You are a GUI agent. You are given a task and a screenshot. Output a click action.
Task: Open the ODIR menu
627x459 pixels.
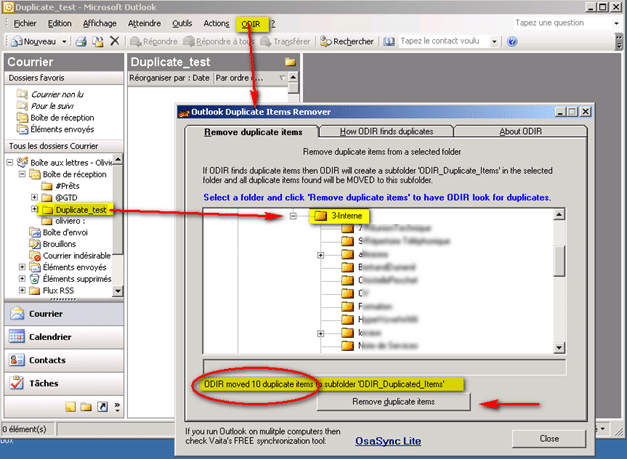251,24
